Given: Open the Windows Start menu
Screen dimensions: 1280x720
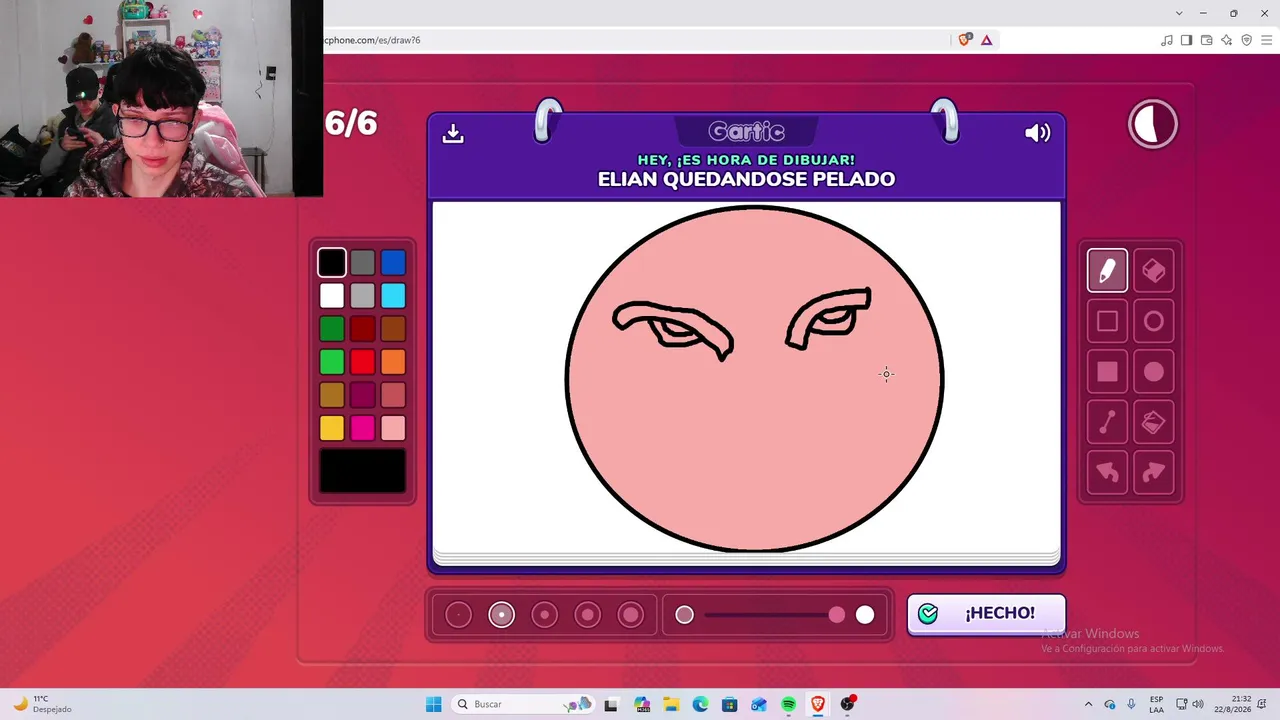Looking at the screenshot, I should pos(433,704).
